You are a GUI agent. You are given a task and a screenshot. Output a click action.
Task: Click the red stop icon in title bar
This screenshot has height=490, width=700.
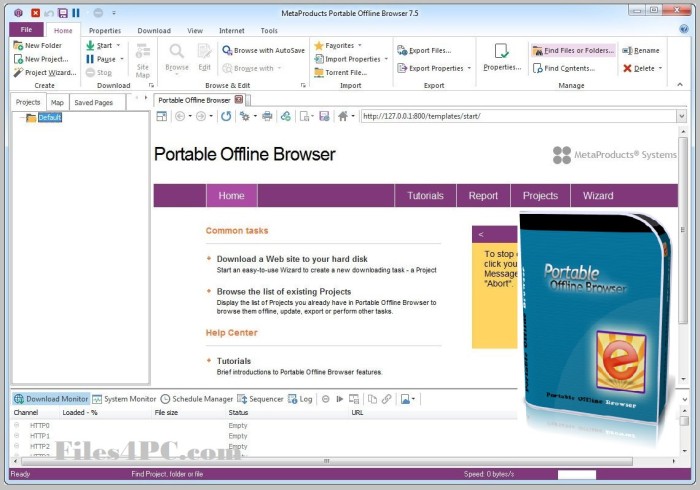pyautogui.click(x=35, y=13)
